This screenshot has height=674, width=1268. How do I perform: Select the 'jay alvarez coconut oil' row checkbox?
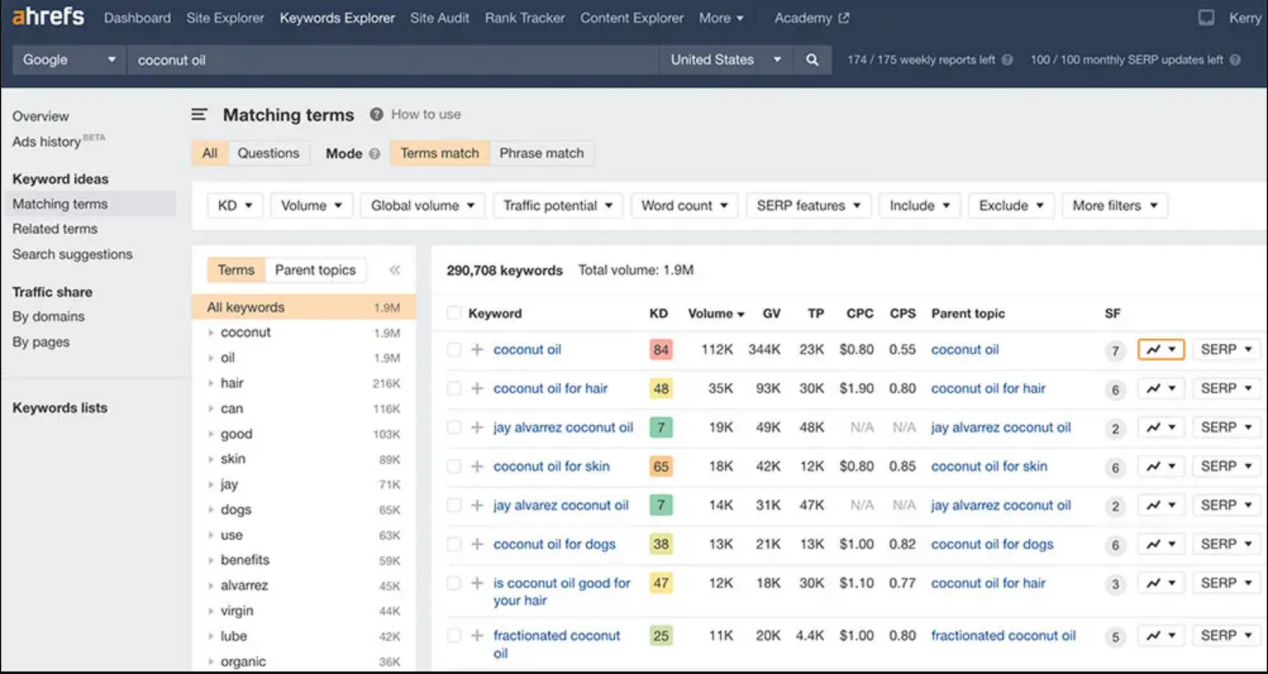454,506
